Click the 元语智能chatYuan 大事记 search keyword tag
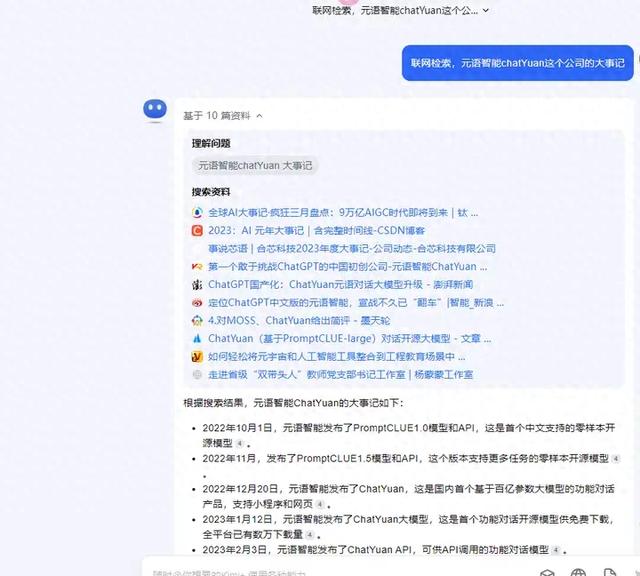640x576 pixels. [255, 165]
